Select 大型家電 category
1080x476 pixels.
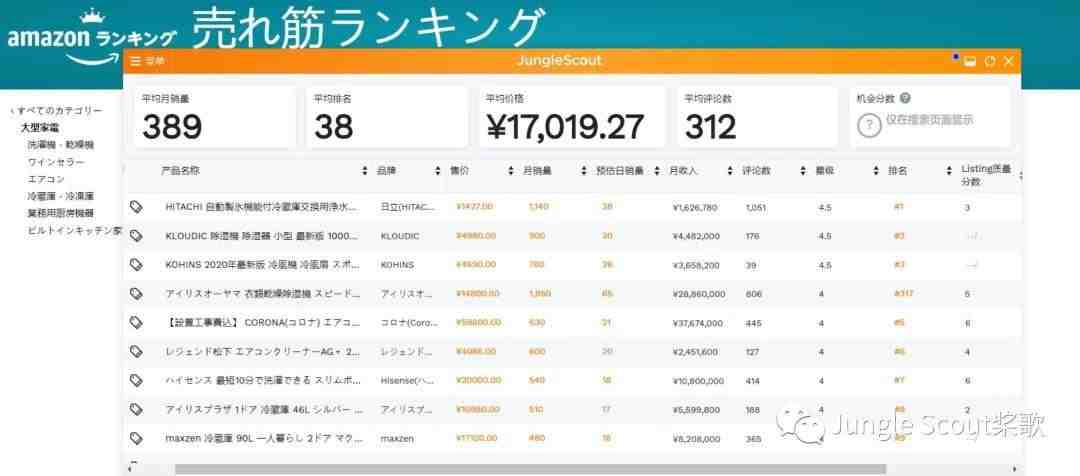click(x=40, y=127)
